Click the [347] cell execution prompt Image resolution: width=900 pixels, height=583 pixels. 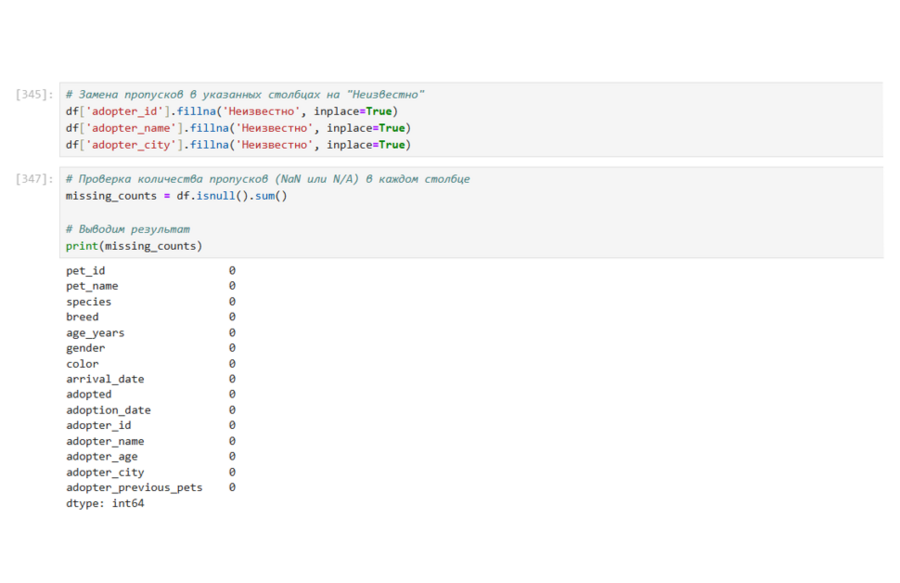pos(35,179)
